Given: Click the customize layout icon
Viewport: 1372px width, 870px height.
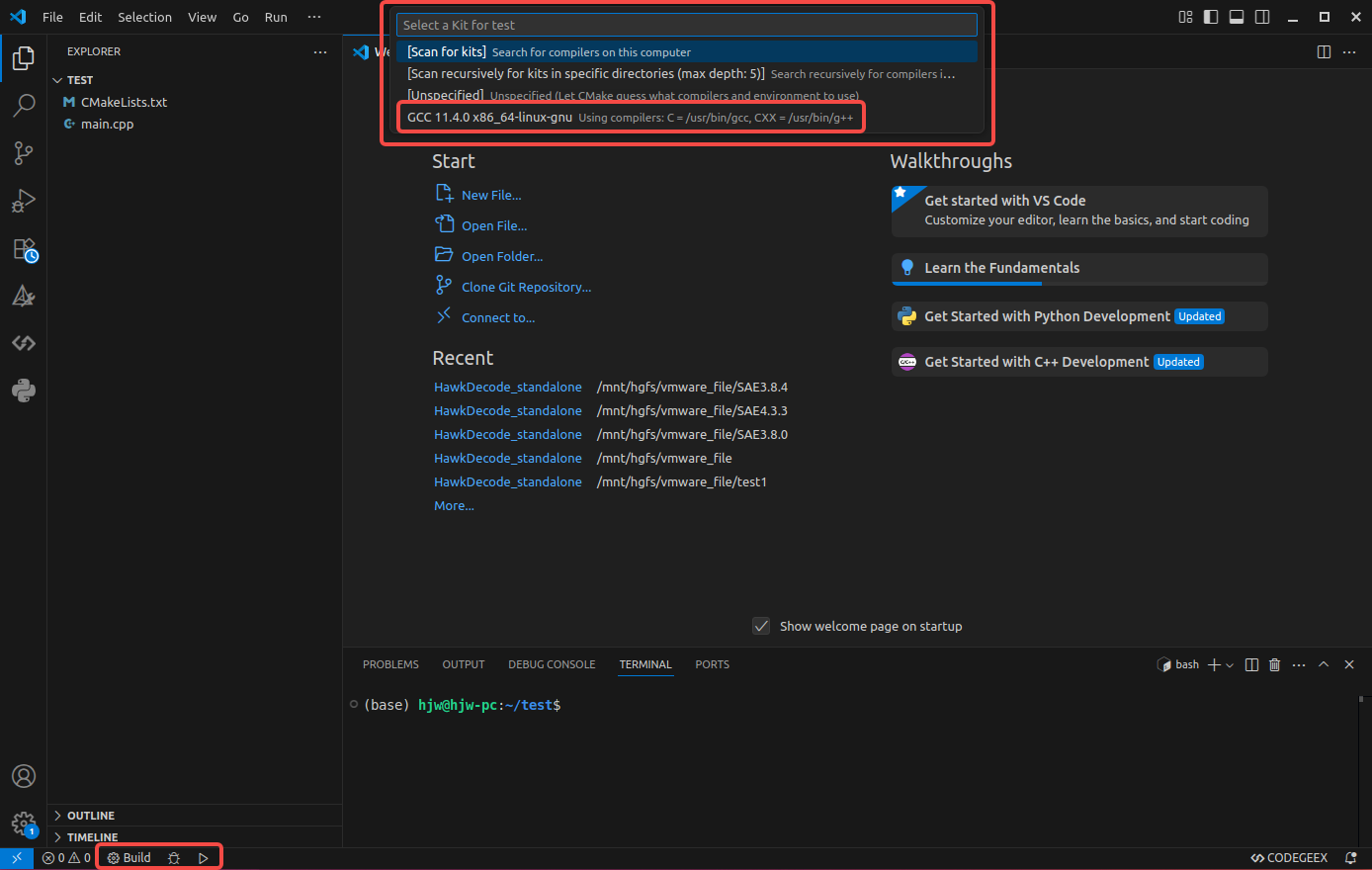Looking at the screenshot, I should [x=1185, y=17].
